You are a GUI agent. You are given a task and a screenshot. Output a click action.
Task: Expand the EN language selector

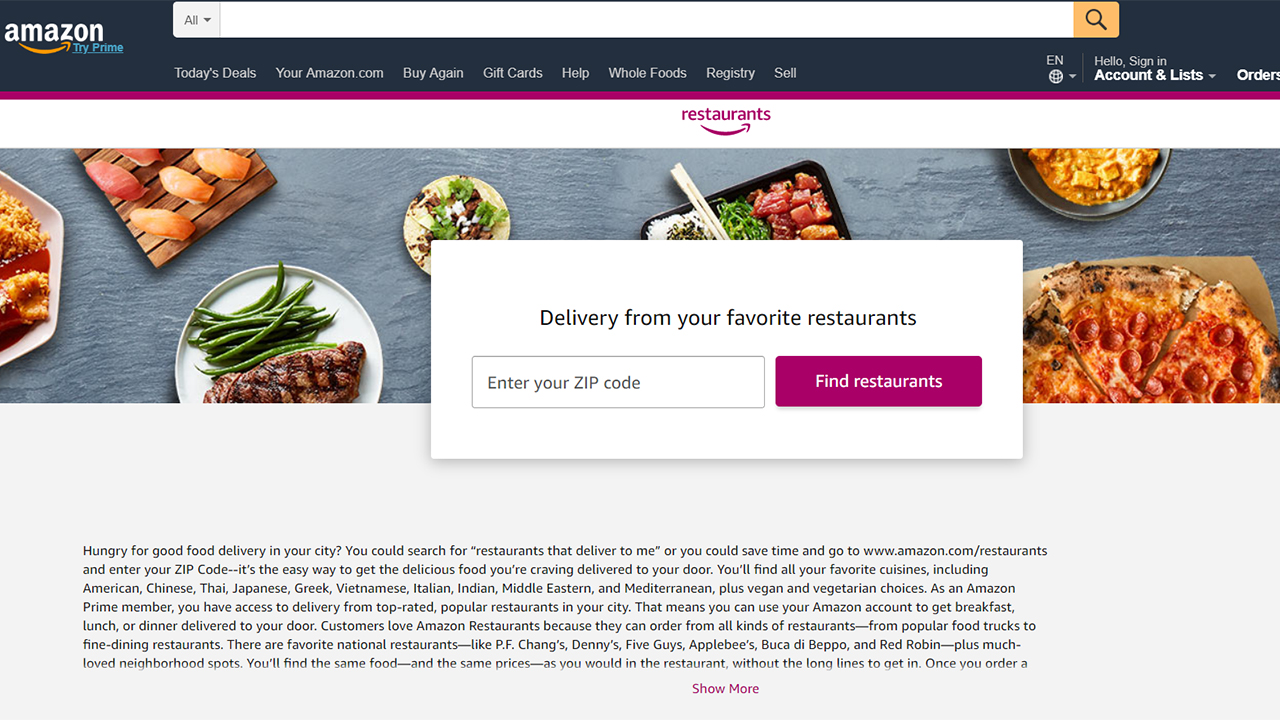1061,68
